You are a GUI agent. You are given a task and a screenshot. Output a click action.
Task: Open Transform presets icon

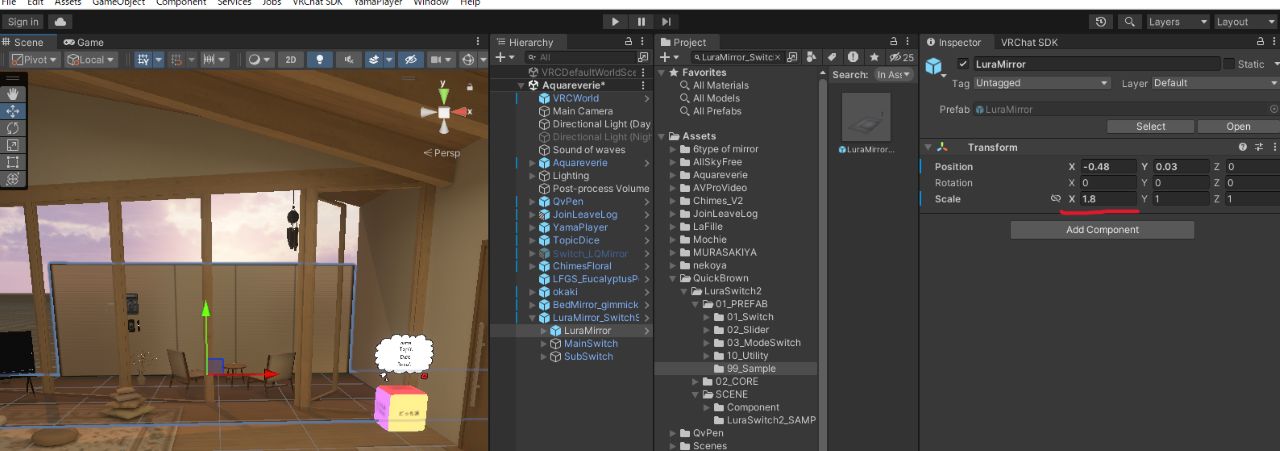tap(1258, 147)
